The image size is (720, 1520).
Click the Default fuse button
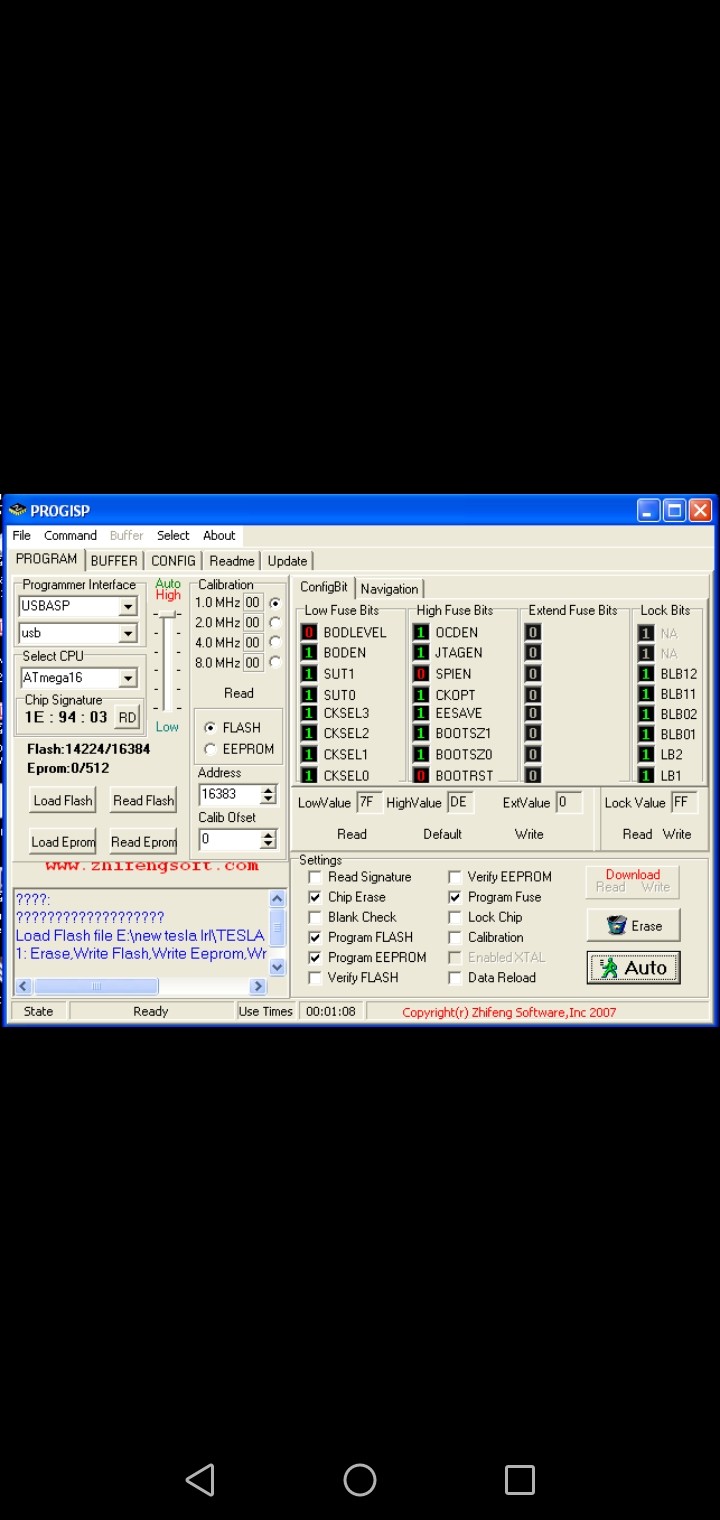click(x=442, y=834)
